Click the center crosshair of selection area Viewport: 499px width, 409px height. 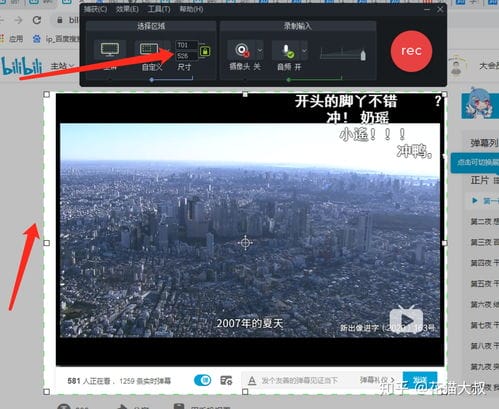pyautogui.click(x=245, y=243)
